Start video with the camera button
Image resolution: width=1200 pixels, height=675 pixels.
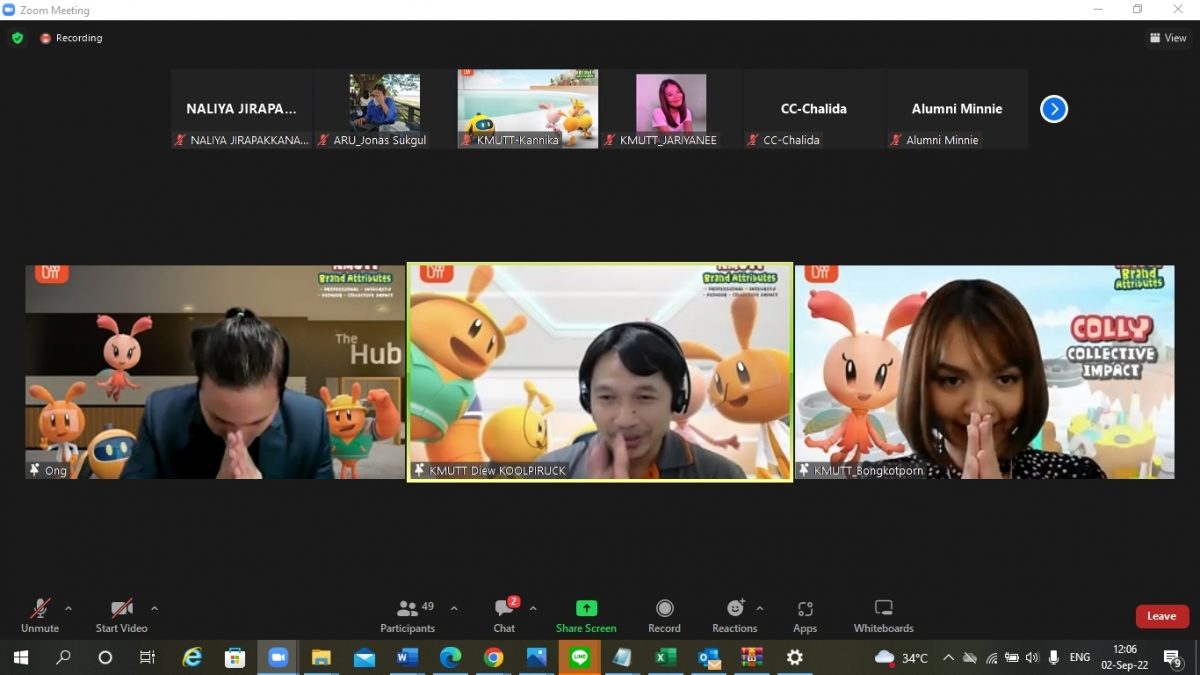pyautogui.click(x=121, y=615)
